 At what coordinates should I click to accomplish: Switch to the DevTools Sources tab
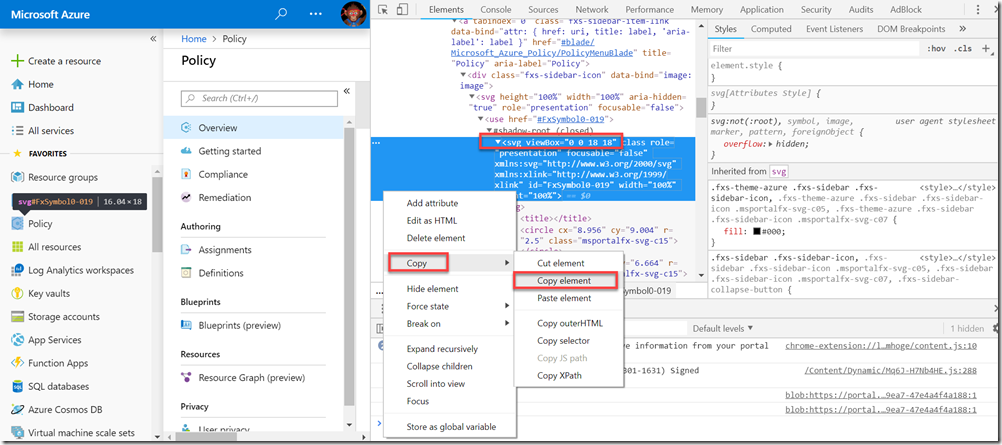point(543,10)
